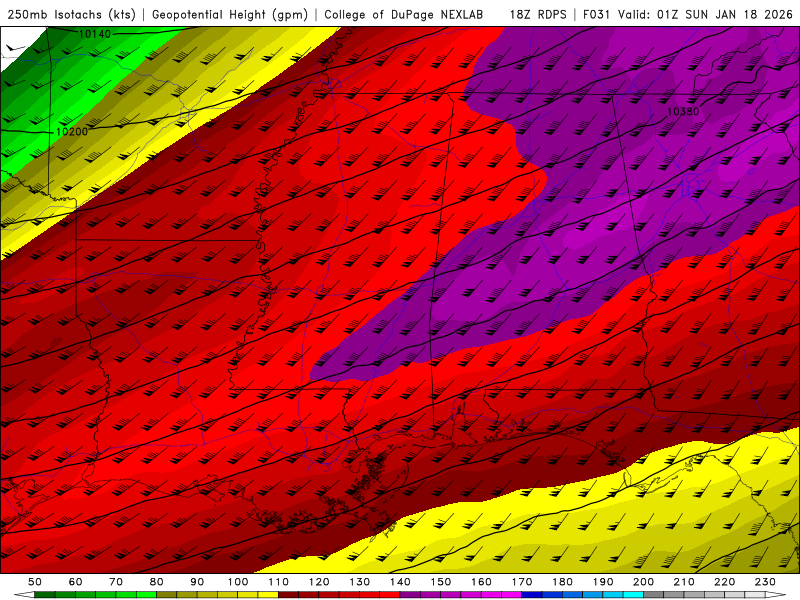This screenshot has width=800, height=600.
Task: Click the right arrow end of the color bar
Action: [x=776, y=595]
